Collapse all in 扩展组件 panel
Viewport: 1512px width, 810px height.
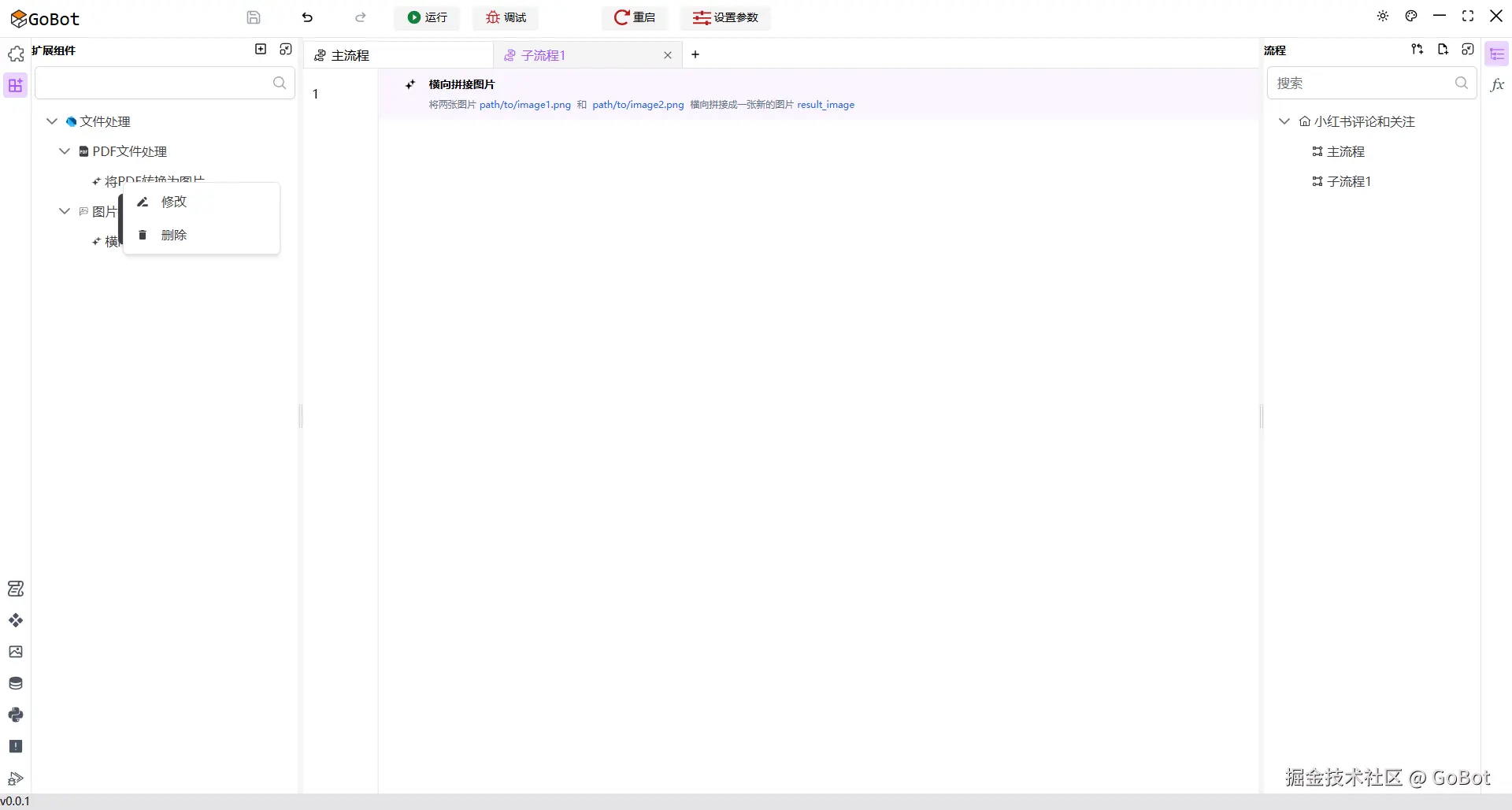coord(286,49)
